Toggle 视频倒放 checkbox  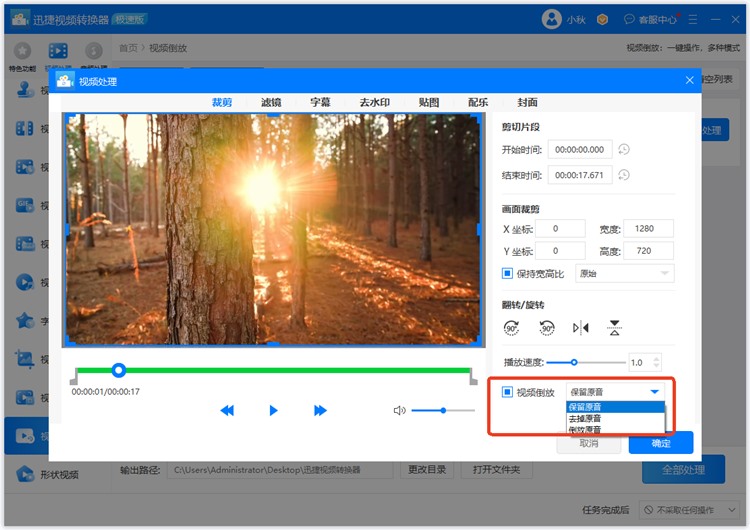507,392
